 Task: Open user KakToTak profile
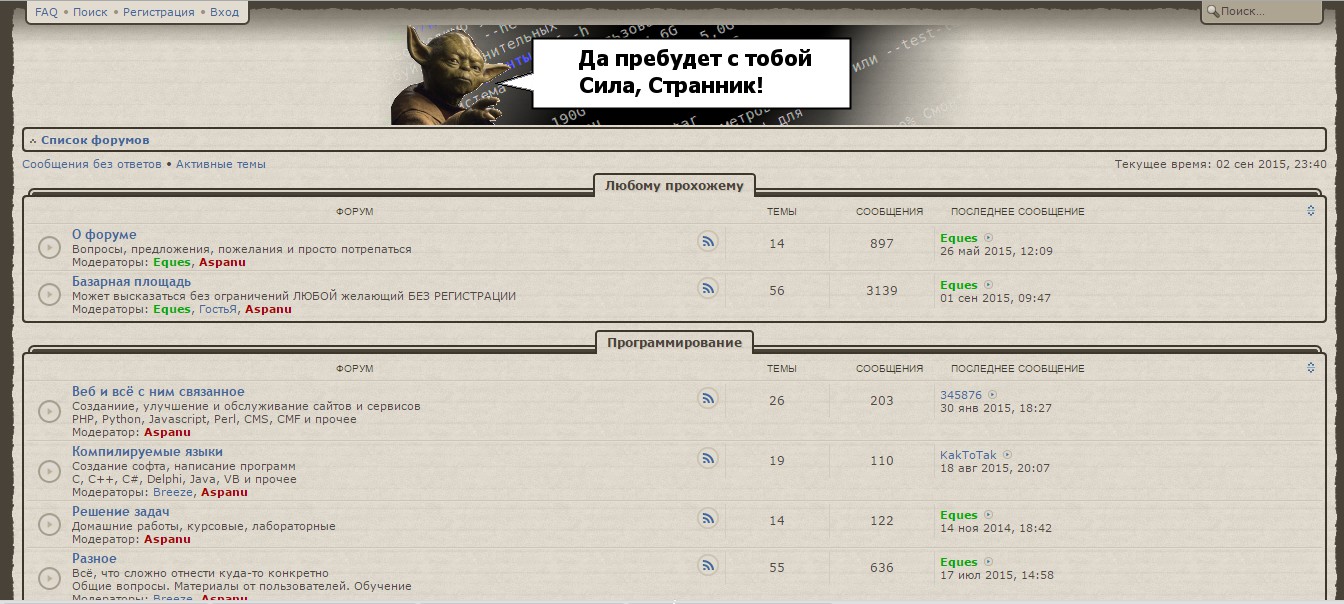coord(968,455)
